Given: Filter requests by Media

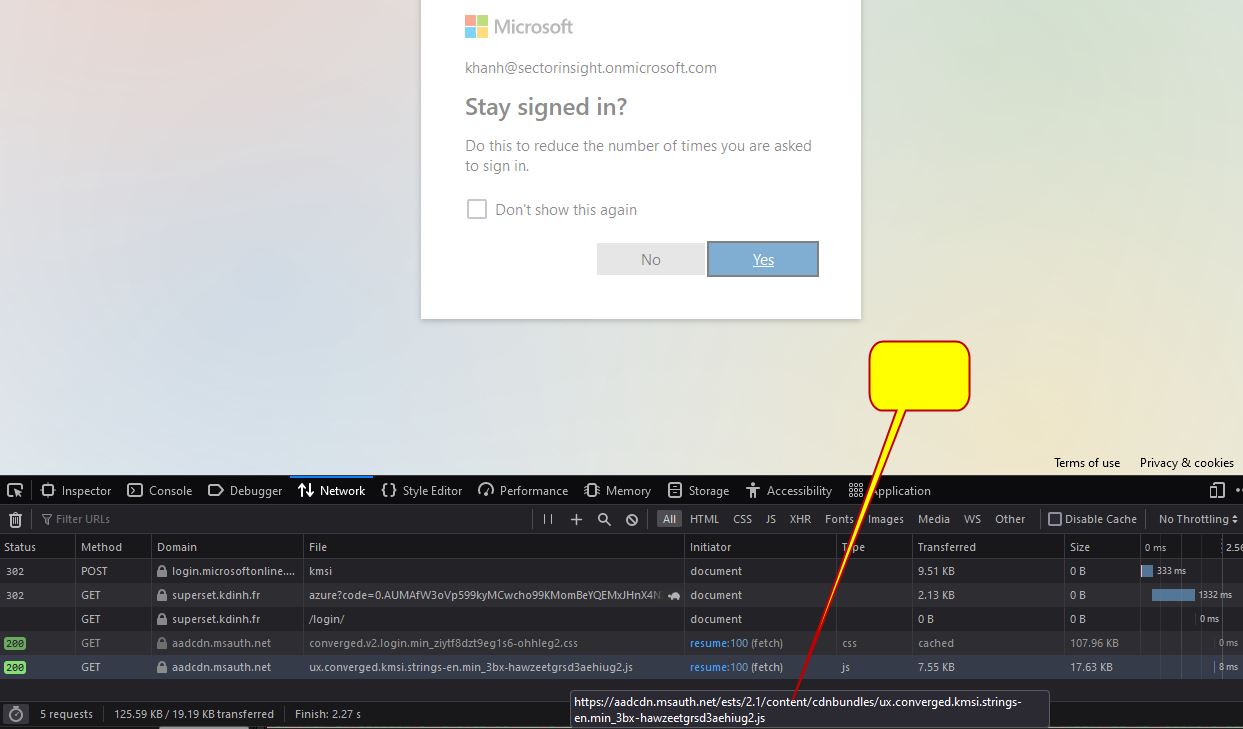Looking at the screenshot, I should coord(934,519).
